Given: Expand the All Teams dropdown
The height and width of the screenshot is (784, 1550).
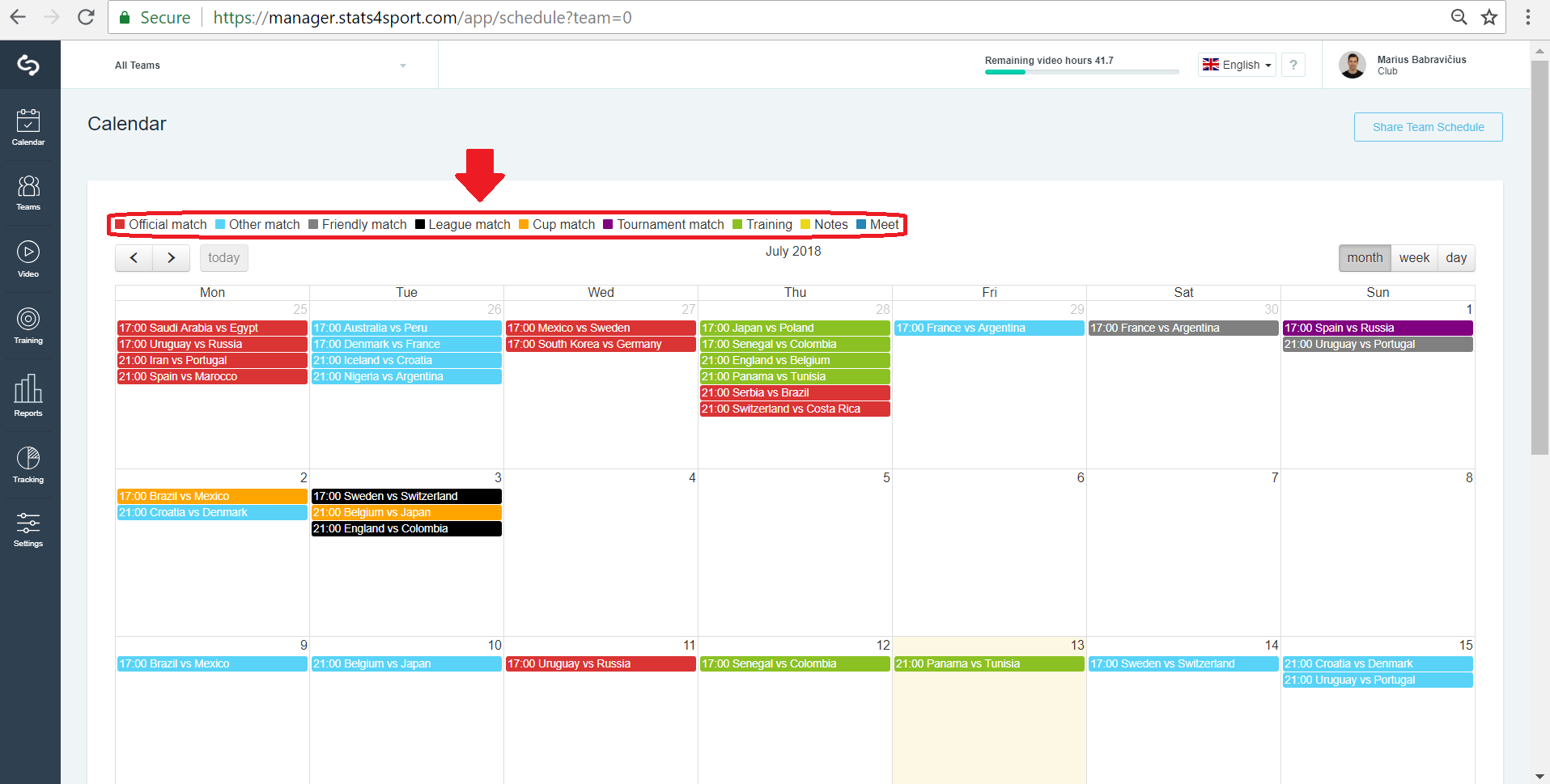Looking at the screenshot, I should pyautogui.click(x=260, y=66).
